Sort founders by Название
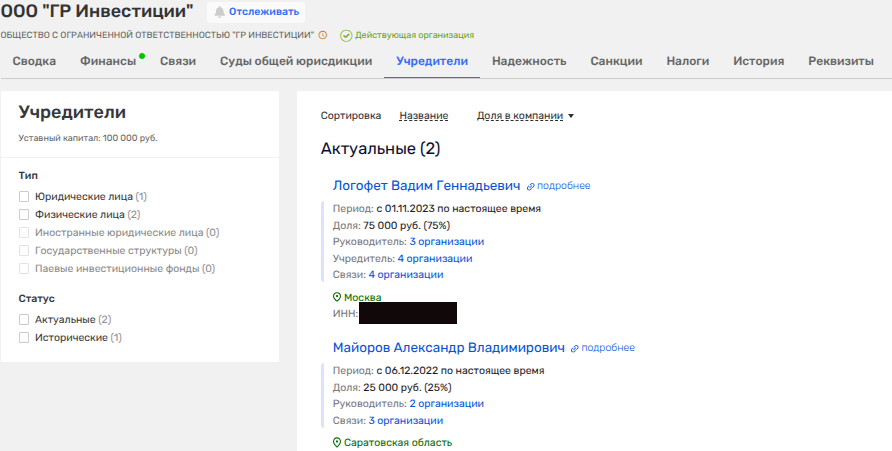The image size is (892, 451). tap(423, 116)
